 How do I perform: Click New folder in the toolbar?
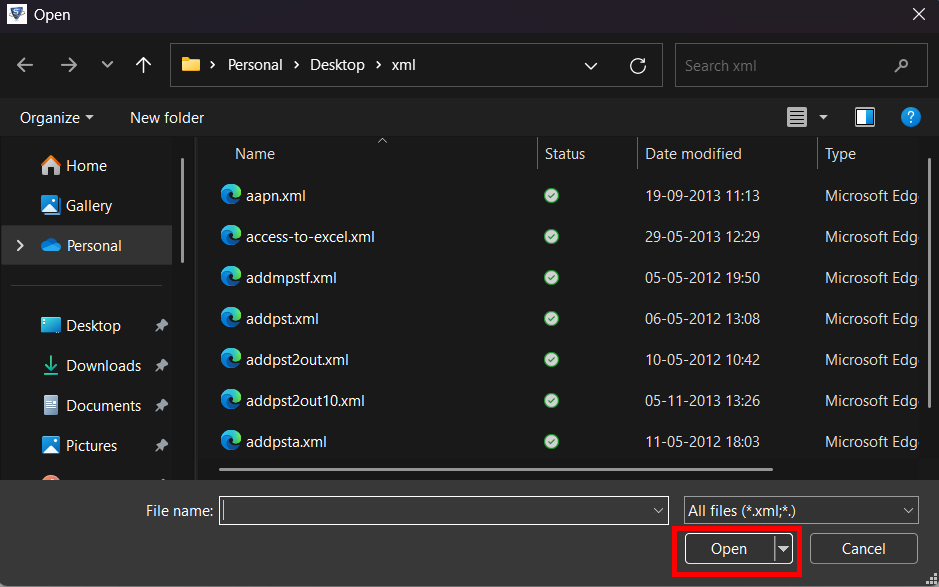[167, 117]
